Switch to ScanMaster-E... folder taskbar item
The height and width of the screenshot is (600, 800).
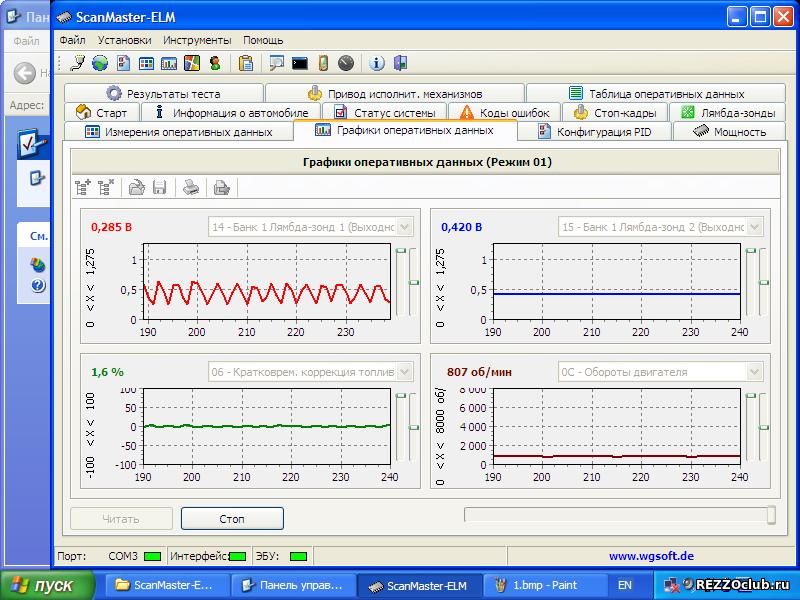click(166, 585)
